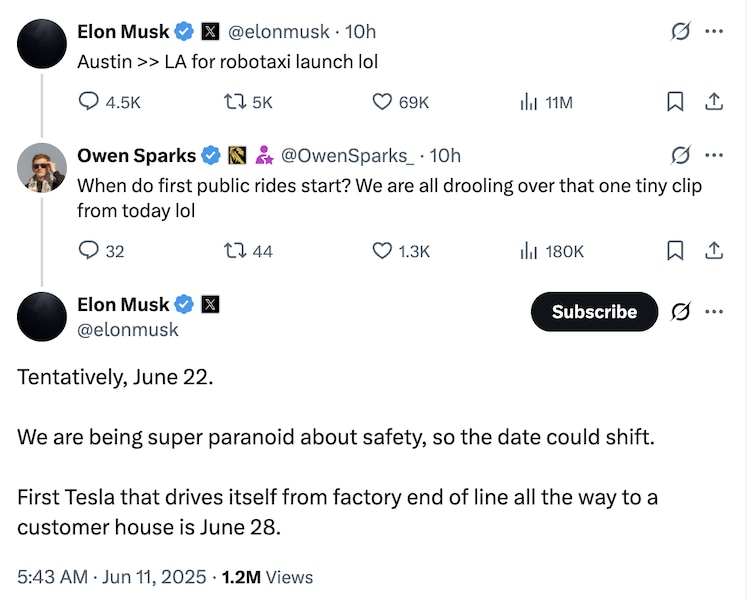Repost Owen Sparks's question tweet

[235, 251]
